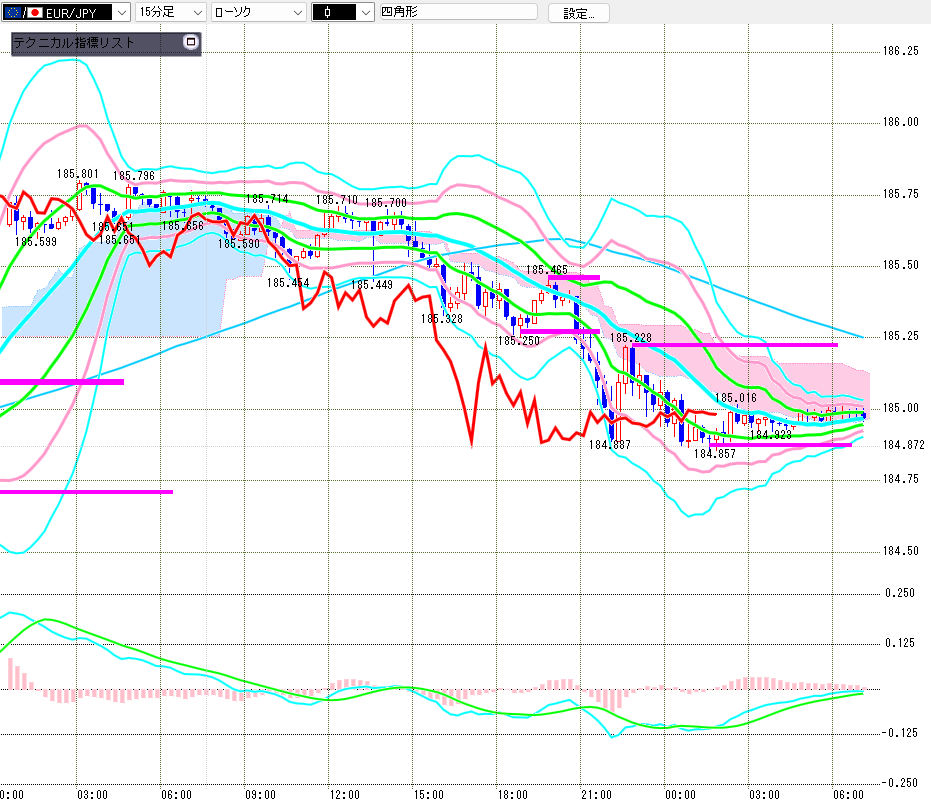The height and width of the screenshot is (802, 931).
Task: Select the magenta line near 185.465 label
Action: pyautogui.click(x=574, y=277)
